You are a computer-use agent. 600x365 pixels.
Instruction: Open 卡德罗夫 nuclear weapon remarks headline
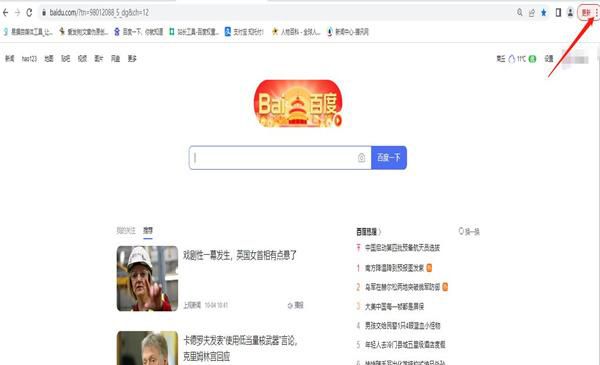coord(241,349)
